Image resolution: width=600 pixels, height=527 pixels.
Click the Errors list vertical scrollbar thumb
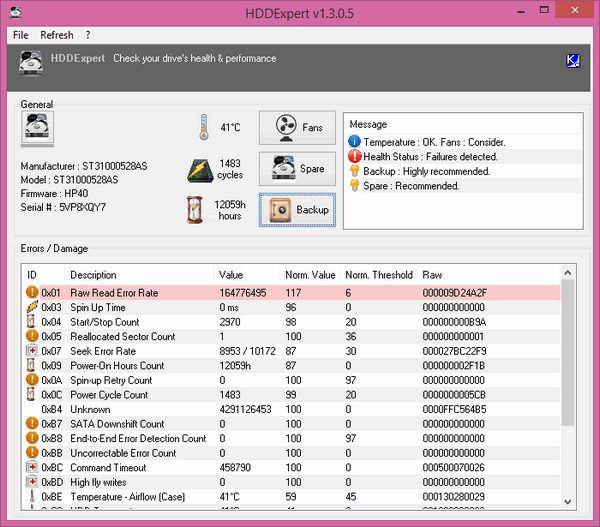(568, 352)
